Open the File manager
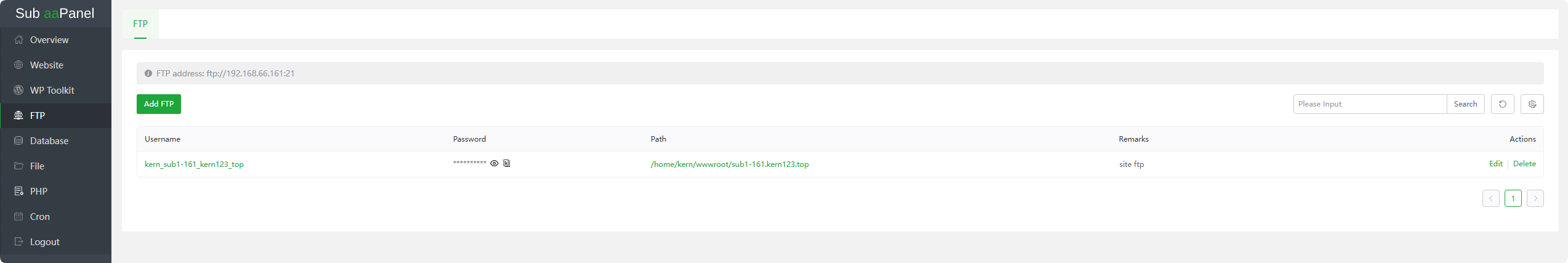Screen dimensions: 1568x263 pos(37,166)
